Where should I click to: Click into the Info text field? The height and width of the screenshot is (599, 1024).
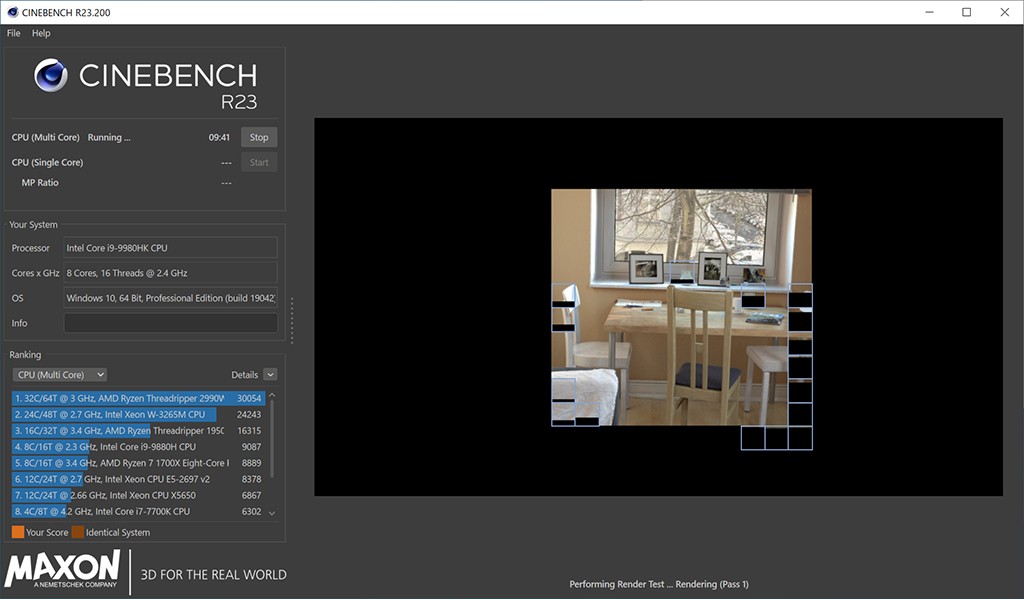tap(170, 323)
